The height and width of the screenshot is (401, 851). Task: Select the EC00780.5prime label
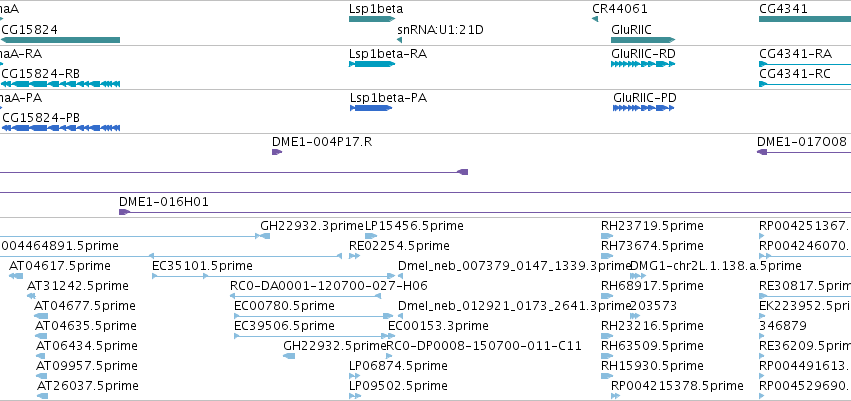[x=284, y=306]
